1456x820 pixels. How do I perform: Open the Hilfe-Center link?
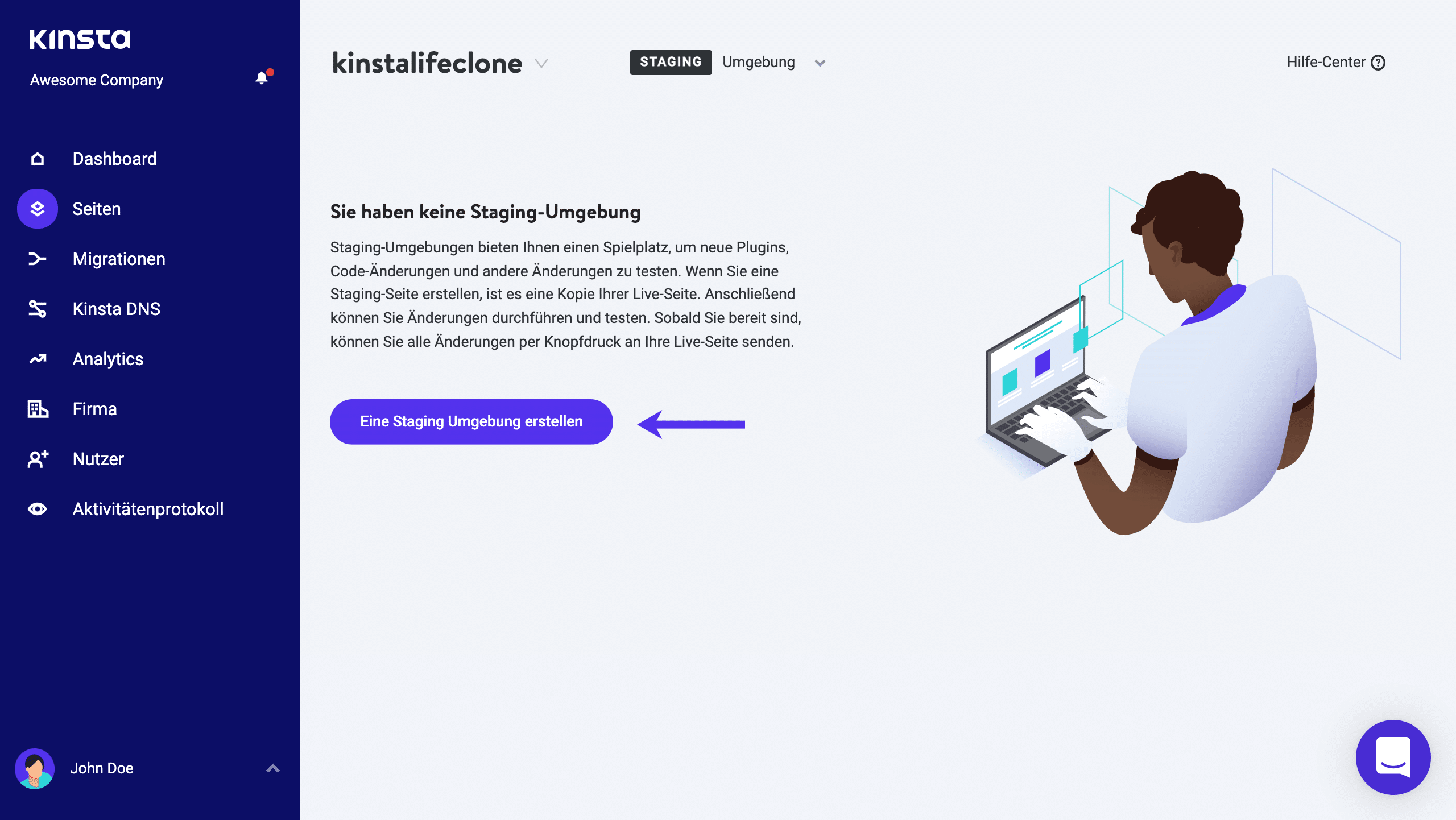coord(1335,62)
